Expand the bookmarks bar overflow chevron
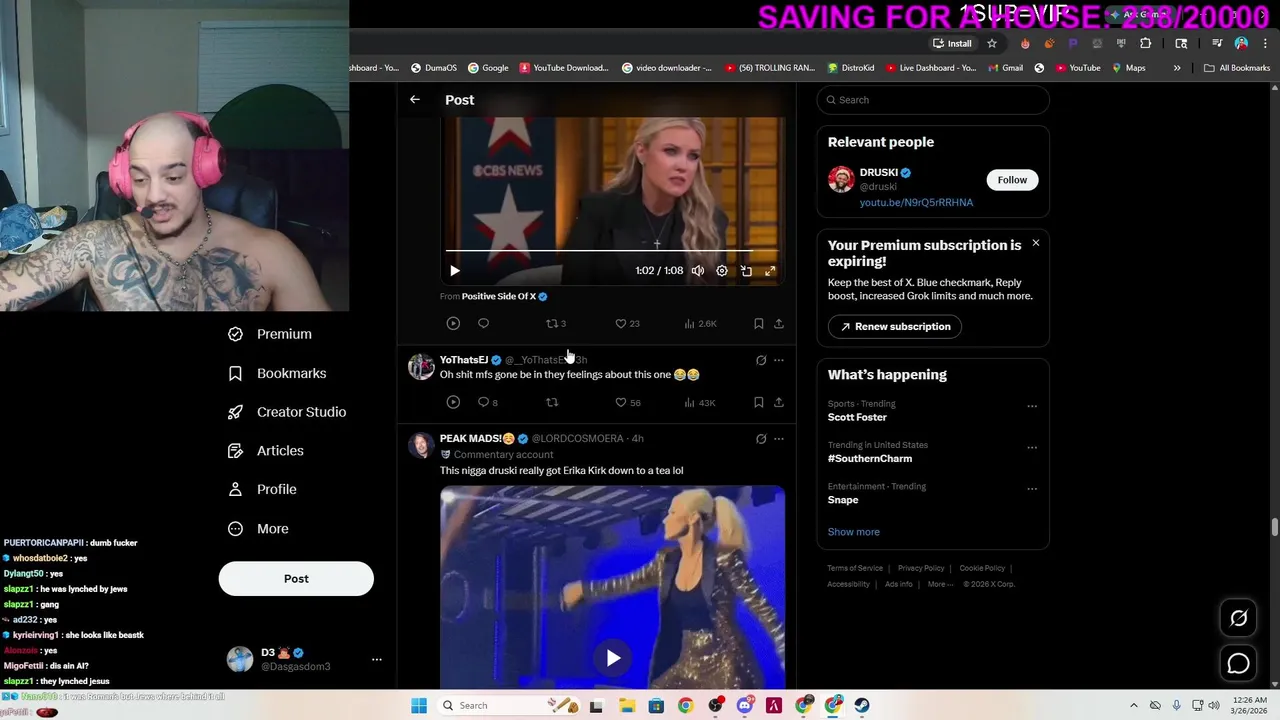Viewport: 1280px width, 720px height. (x=1177, y=68)
